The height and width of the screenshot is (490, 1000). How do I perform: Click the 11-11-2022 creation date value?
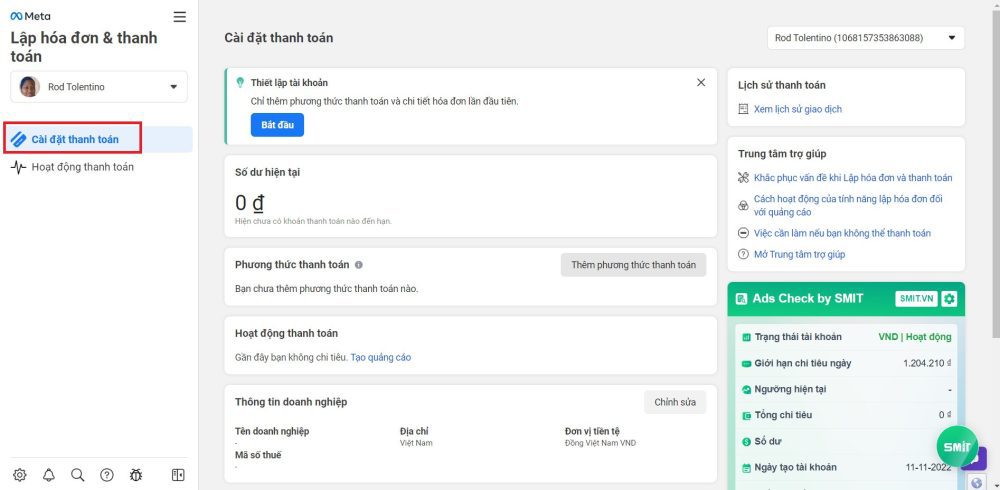(928, 467)
